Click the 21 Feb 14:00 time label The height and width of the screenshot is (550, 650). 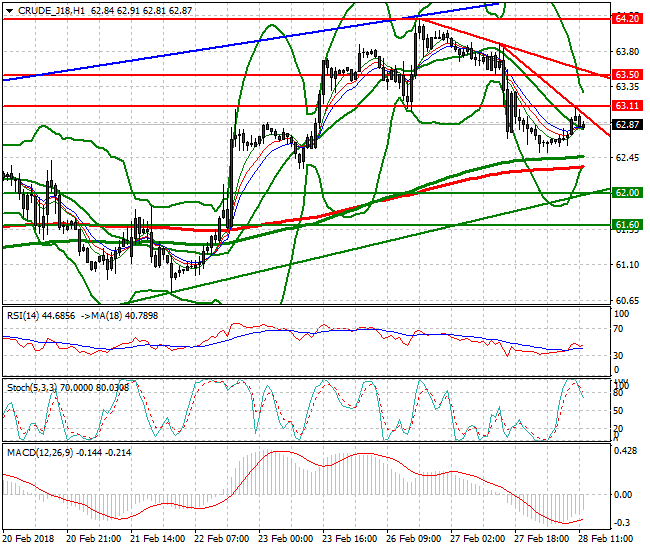click(158, 539)
